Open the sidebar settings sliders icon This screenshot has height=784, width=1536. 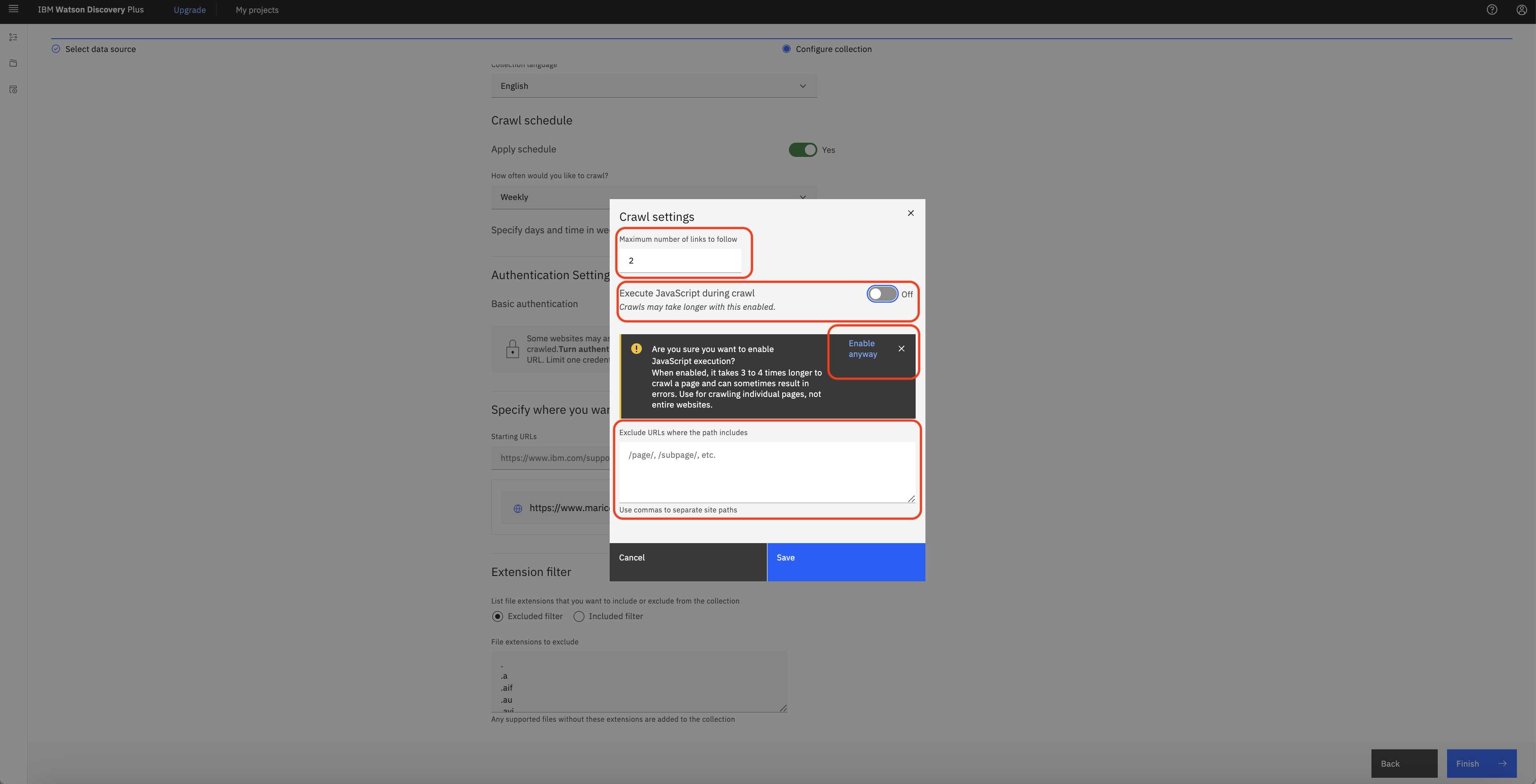13,37
